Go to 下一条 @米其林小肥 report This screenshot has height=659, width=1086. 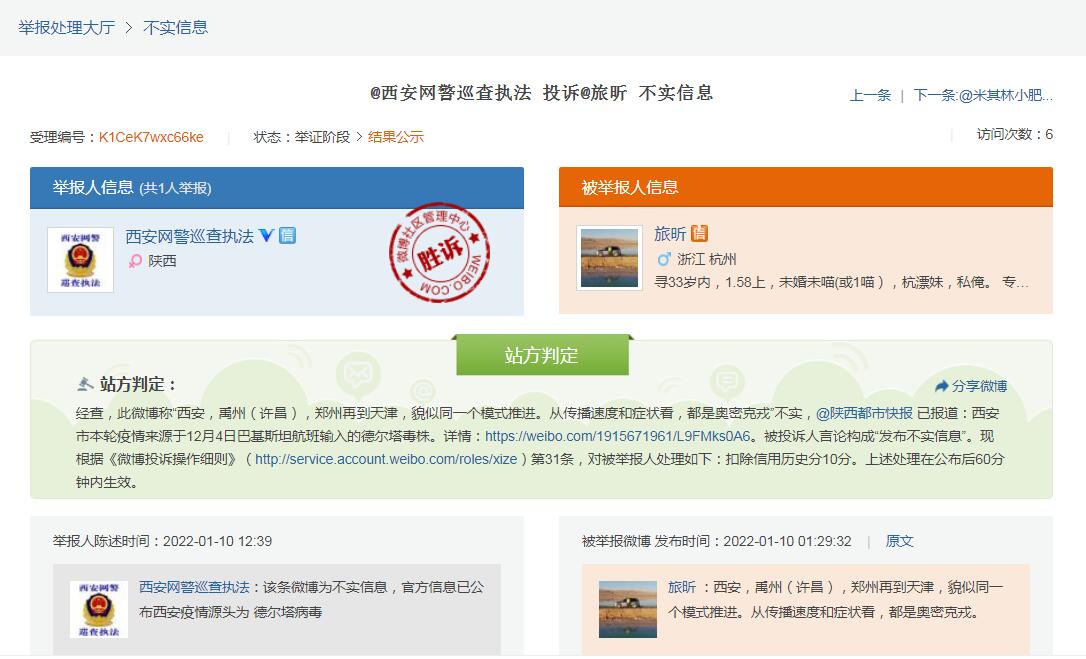(x=983, y=95)
